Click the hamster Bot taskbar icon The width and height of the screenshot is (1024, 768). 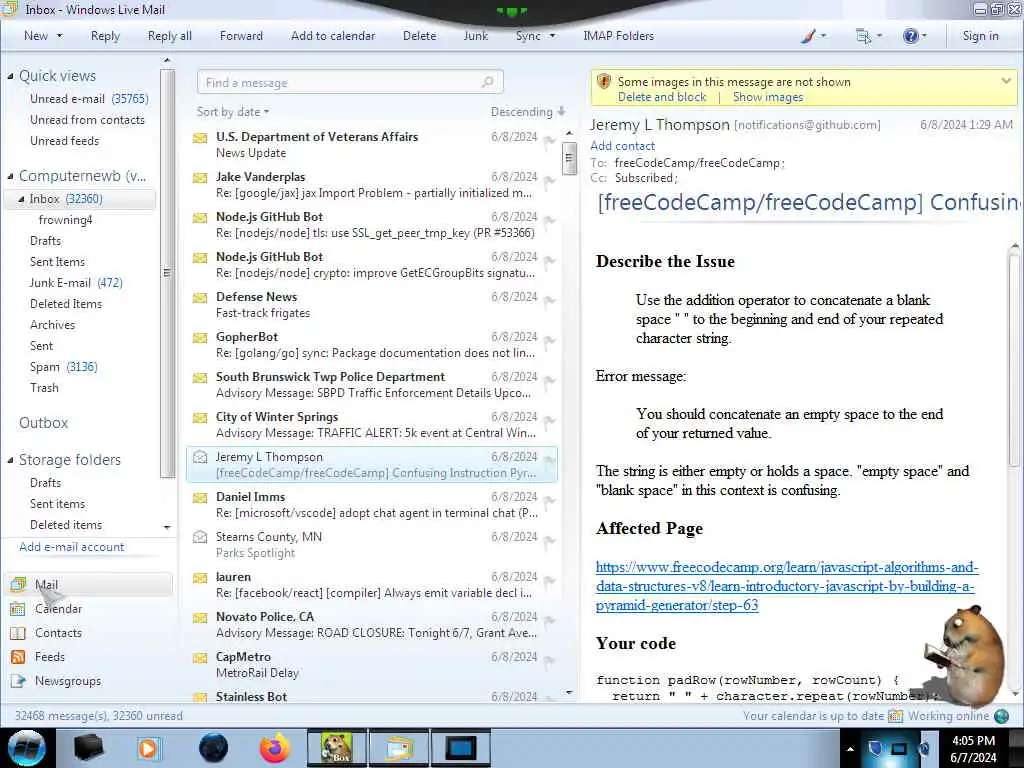click(336, 748)
